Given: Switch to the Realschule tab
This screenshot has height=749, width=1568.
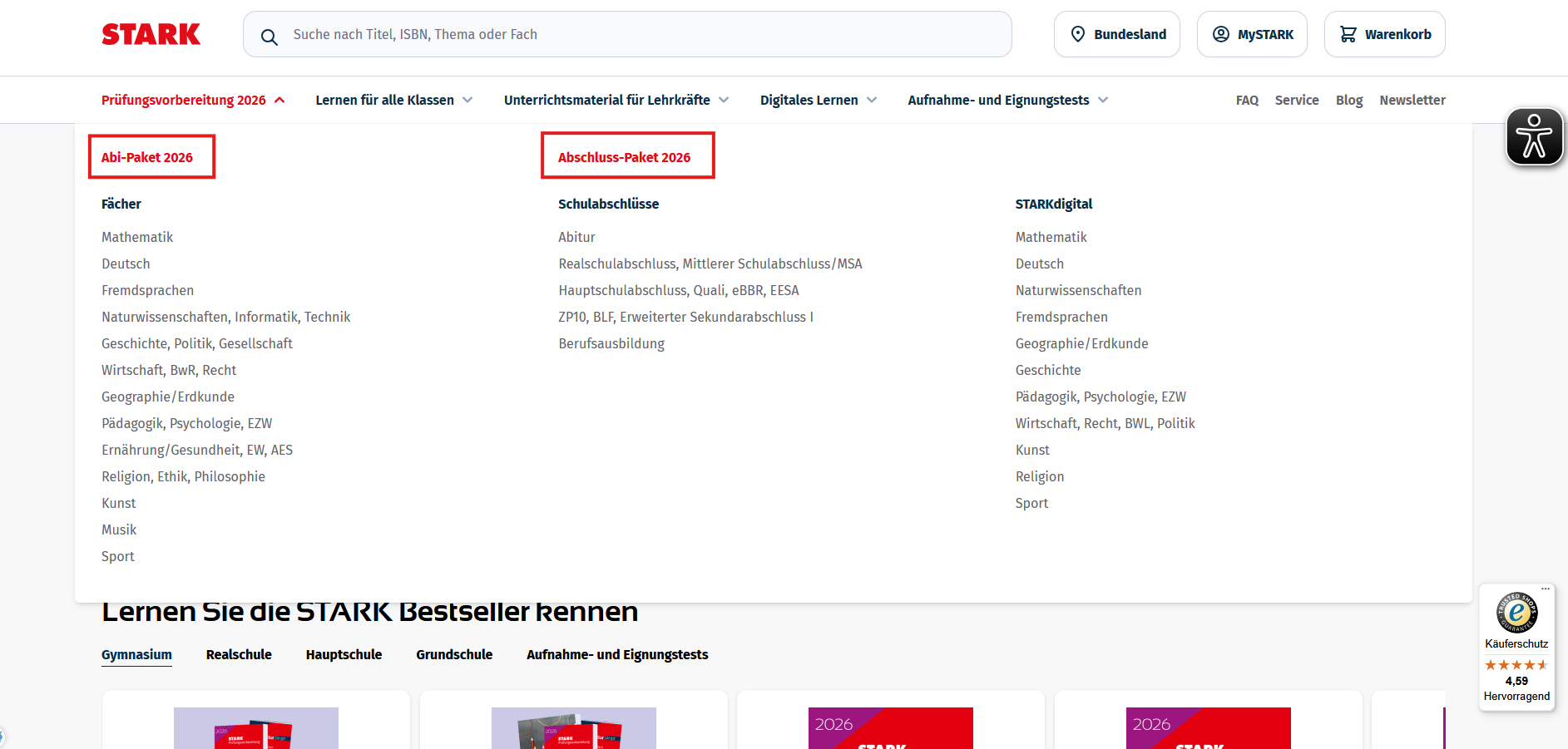Looking at the screenshot, I should (239, 654).
